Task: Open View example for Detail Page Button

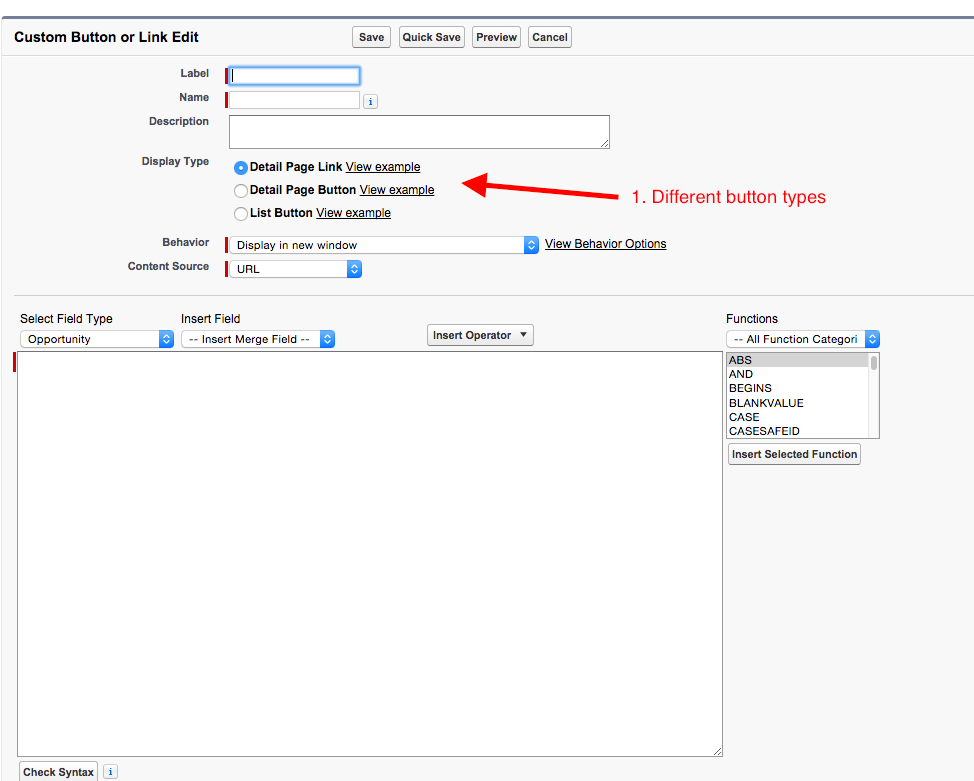Action: click(x=397, y=190)
